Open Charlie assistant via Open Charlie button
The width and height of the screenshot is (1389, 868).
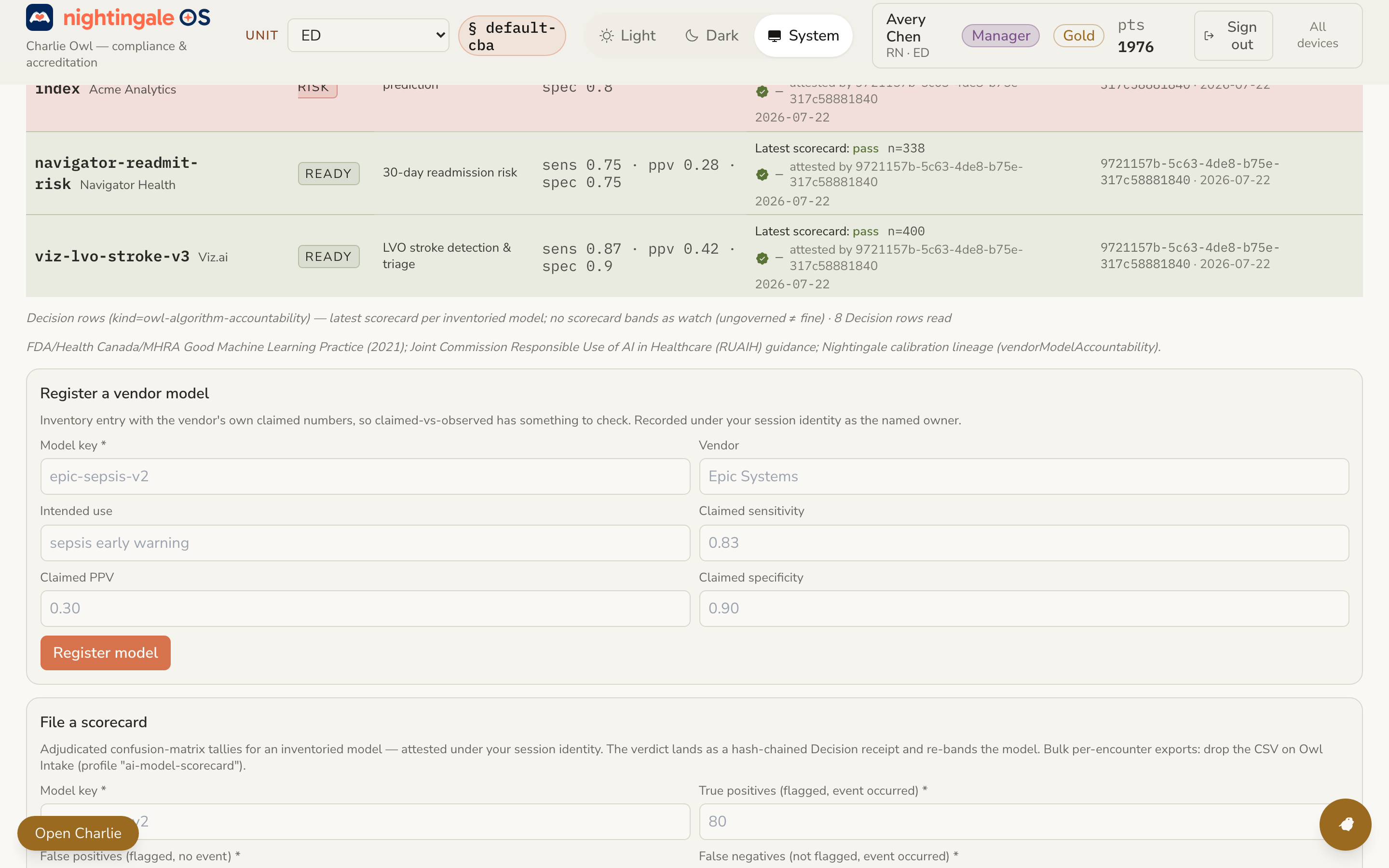click(78, 833)
